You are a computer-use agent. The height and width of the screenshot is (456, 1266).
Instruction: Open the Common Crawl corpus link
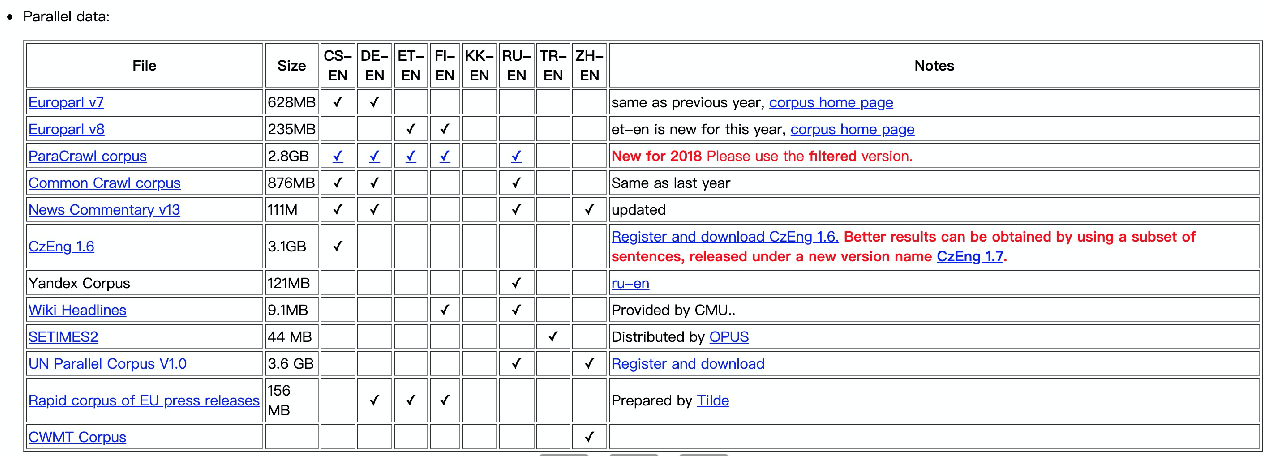coord(104,183)
